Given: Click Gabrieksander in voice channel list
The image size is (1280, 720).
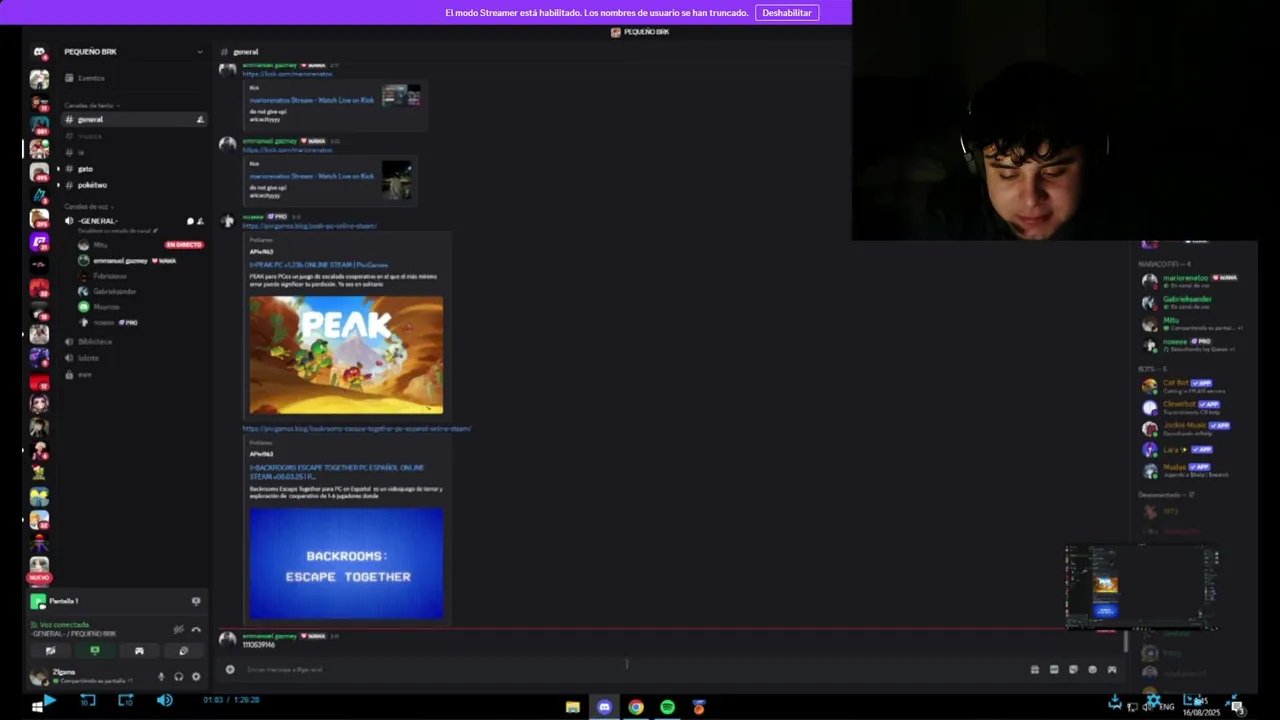Looking at the screenshot, I should pyautogui.click(x=114, y=291).
